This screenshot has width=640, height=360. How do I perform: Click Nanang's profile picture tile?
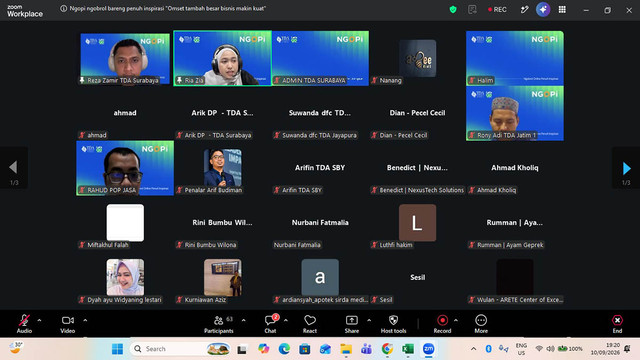click(x=417, y=58)
